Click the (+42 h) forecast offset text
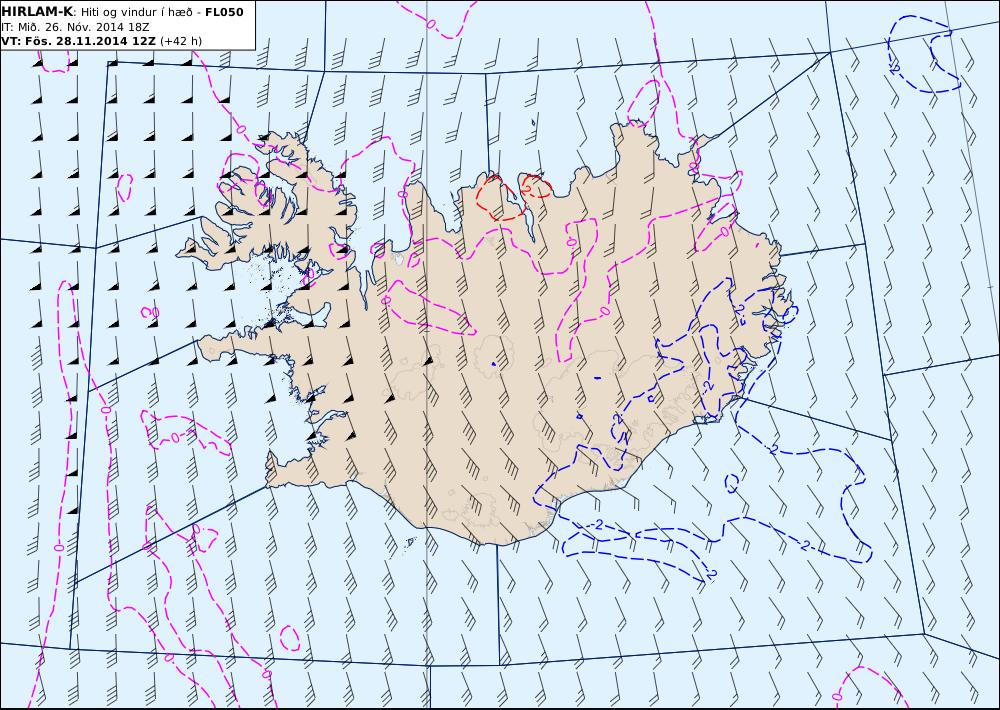This screenshot has width=1000, height=710. click(180, 41)
